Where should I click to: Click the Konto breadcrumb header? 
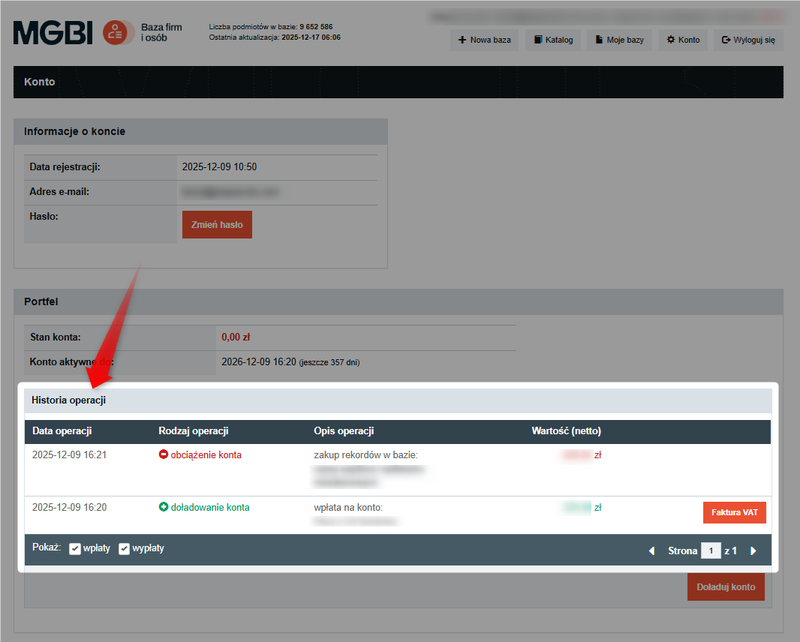point(40,81)
